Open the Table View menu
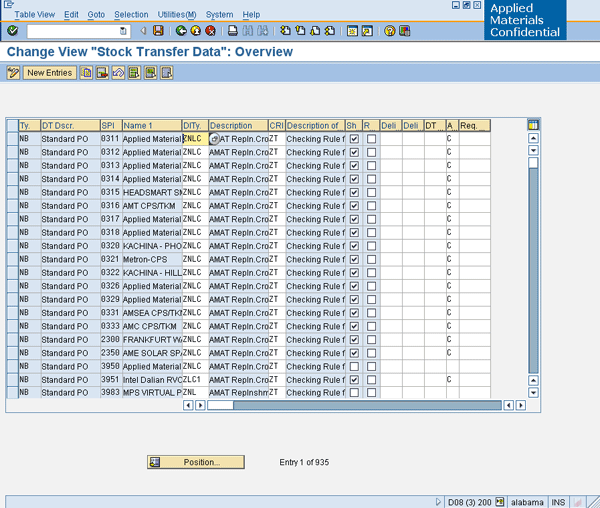This screenshot has width=600, height=508. click(35, 15)
